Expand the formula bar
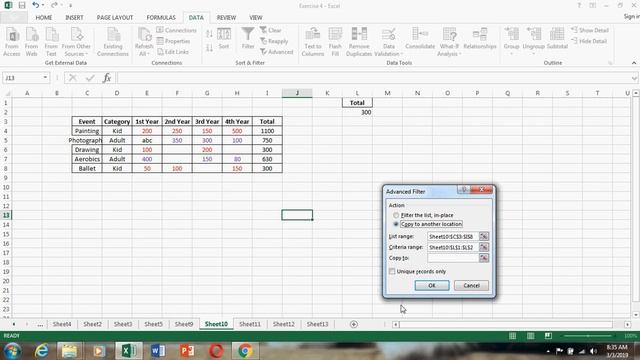This screenshot has height=360, width=640. coord(634,78)
